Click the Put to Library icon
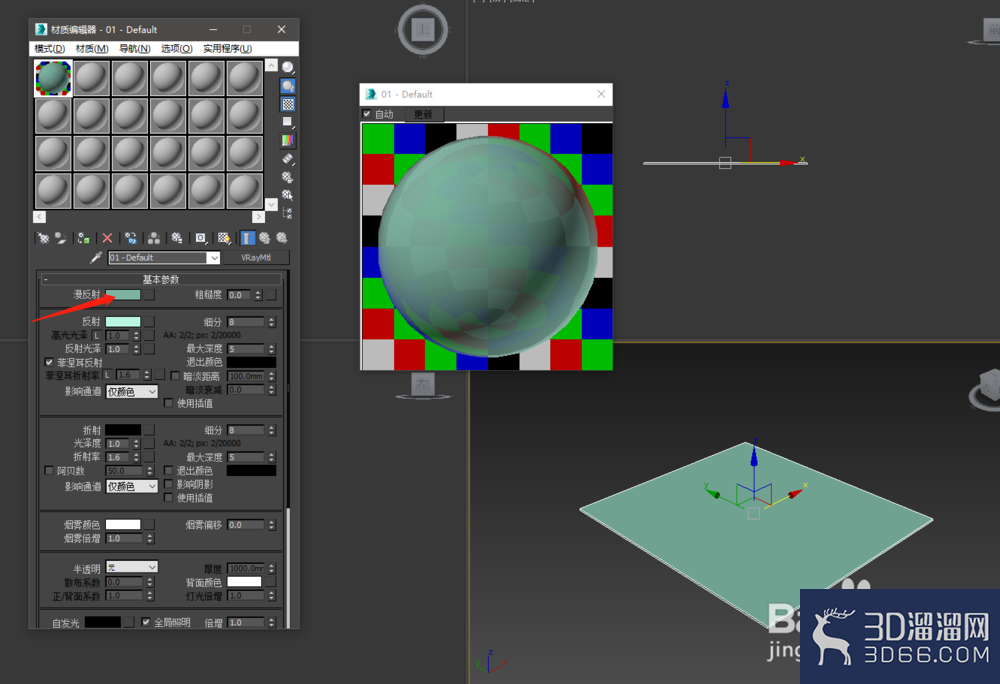This screenshot has width=1000, height=684. coord(177,238)
